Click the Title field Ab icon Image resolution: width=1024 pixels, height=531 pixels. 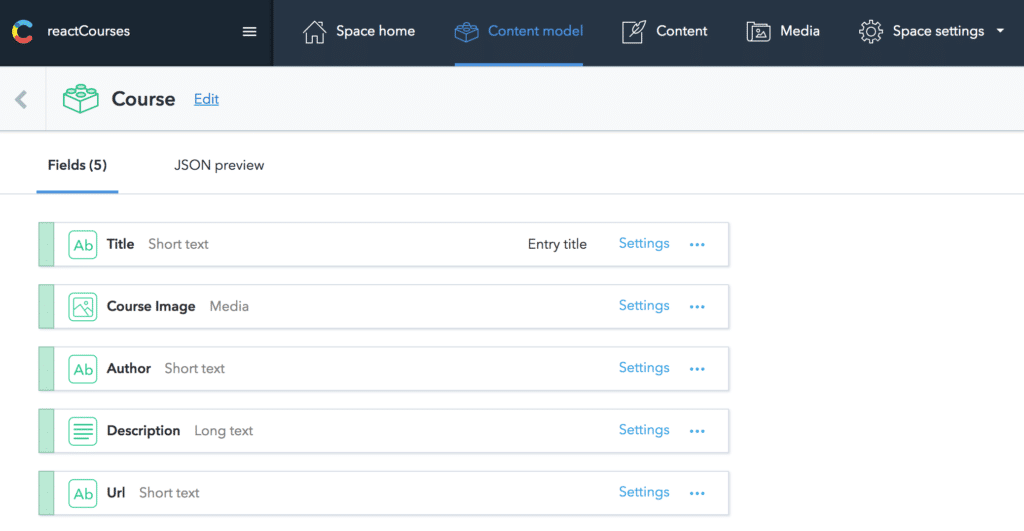click(x=83, y=244)
